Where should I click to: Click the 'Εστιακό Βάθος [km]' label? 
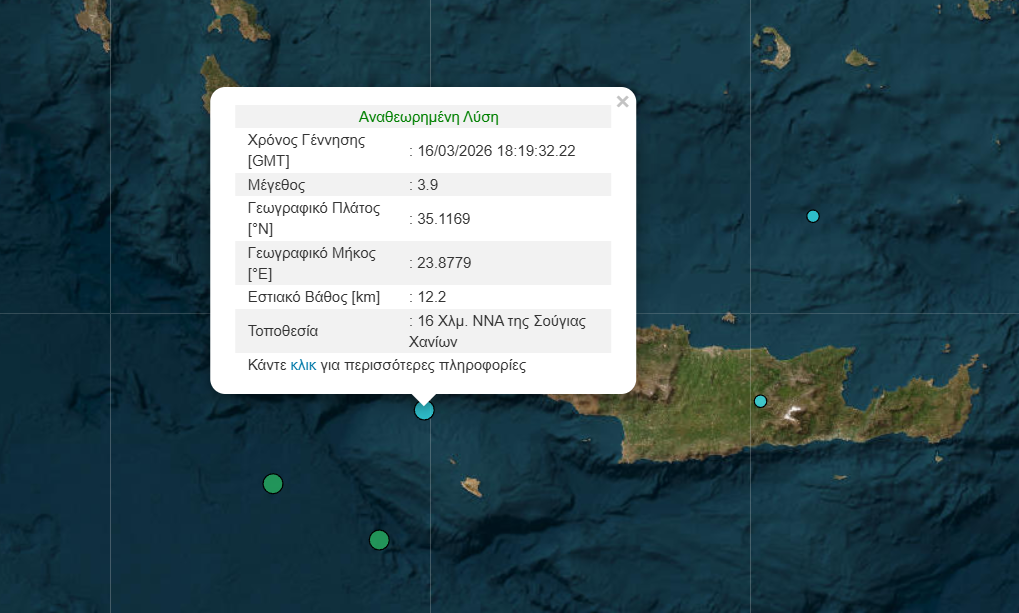click(314, 297)
